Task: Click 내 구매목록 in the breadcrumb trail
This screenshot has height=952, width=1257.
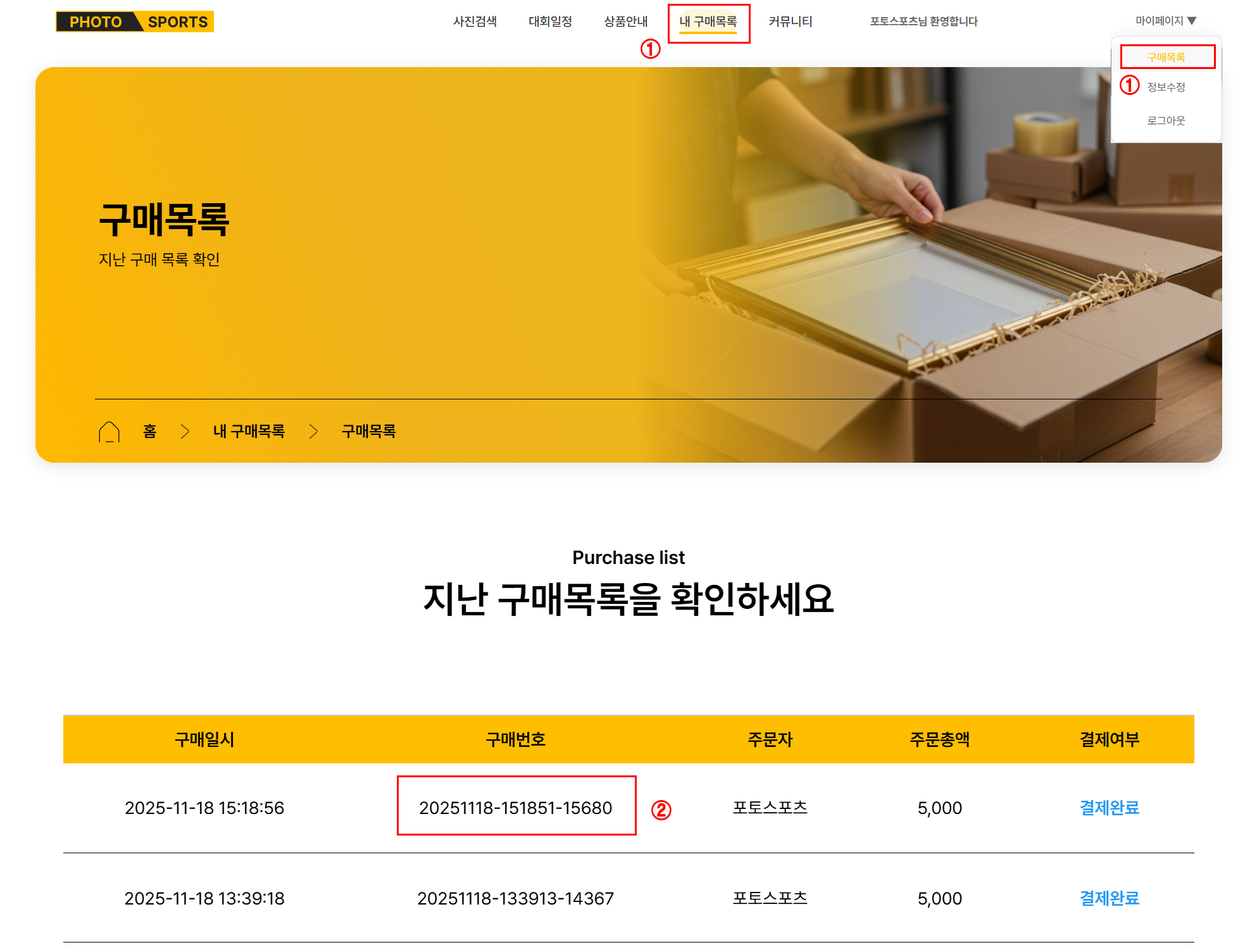Action: tap(248, 431)
